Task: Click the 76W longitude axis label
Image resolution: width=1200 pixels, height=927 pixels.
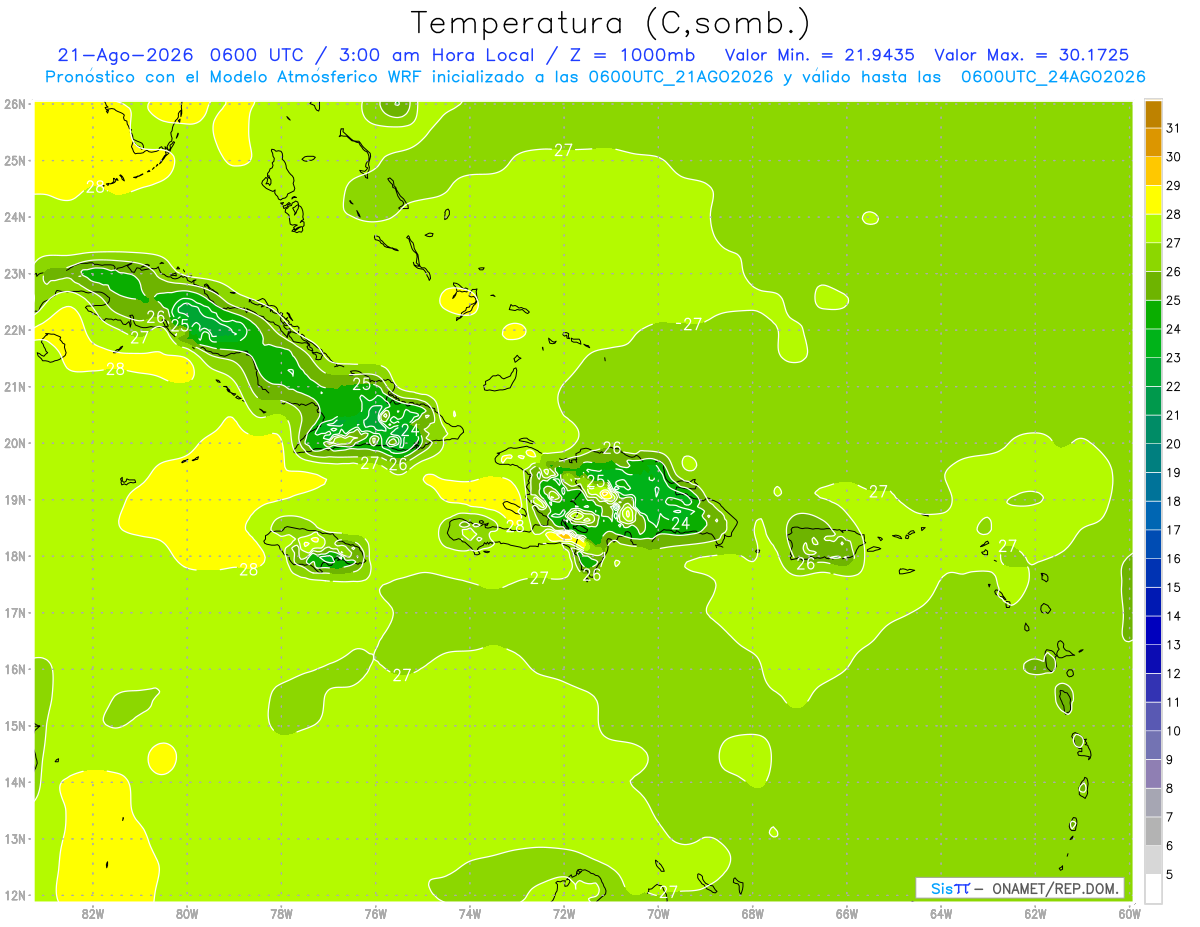Action: coord(375,912)
